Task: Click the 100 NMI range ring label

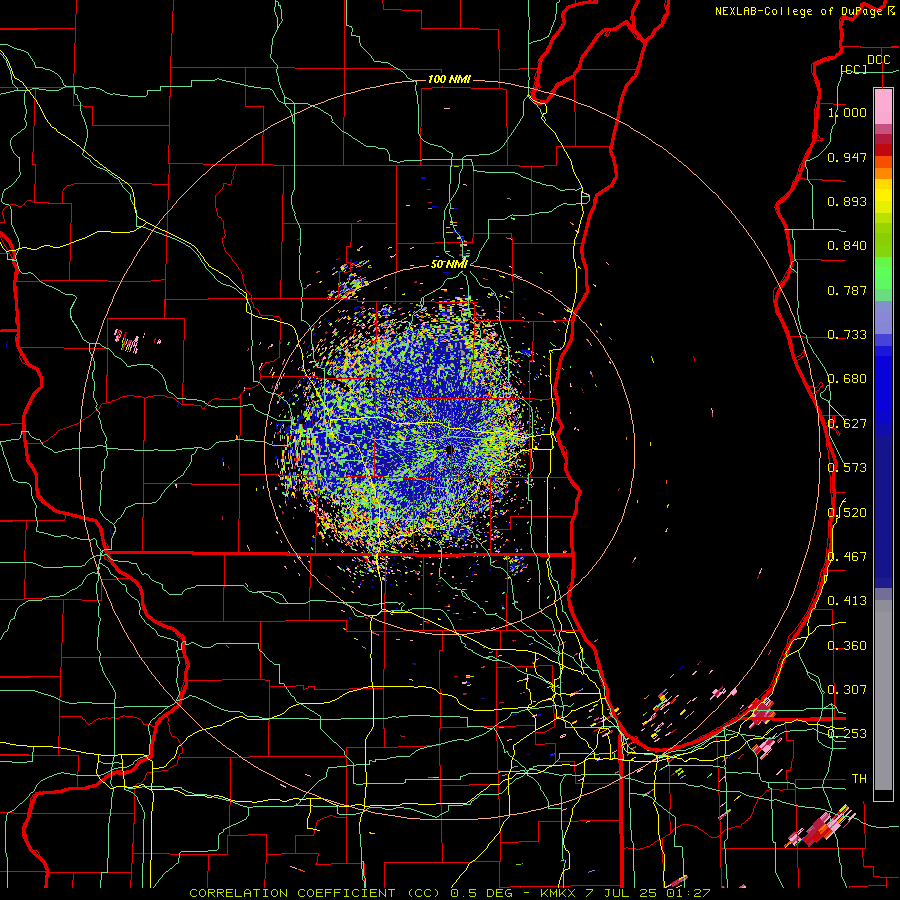Action: (449, 79)
